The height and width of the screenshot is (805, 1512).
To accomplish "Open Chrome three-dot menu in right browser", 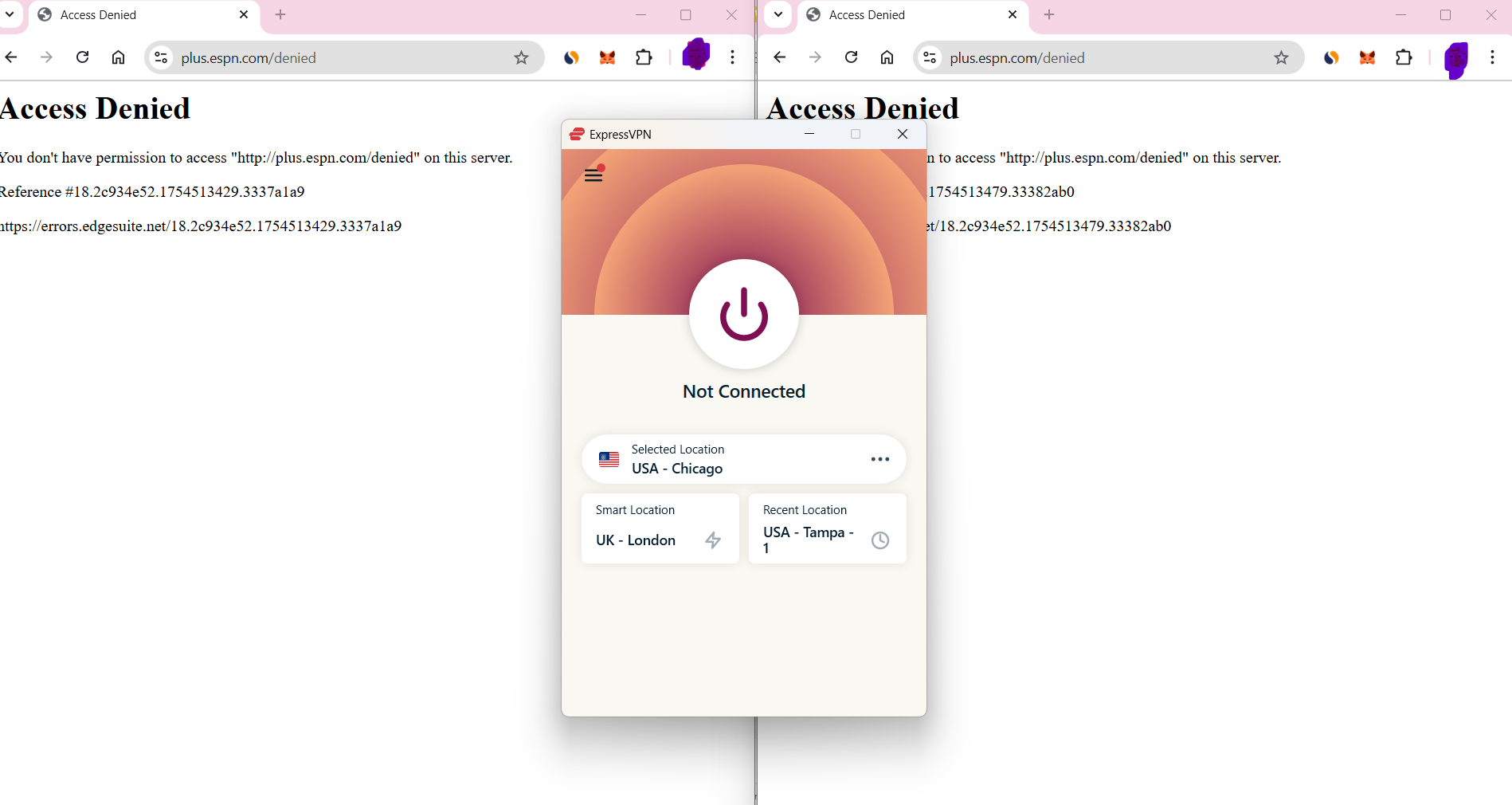I will [x=1492, y=57].
